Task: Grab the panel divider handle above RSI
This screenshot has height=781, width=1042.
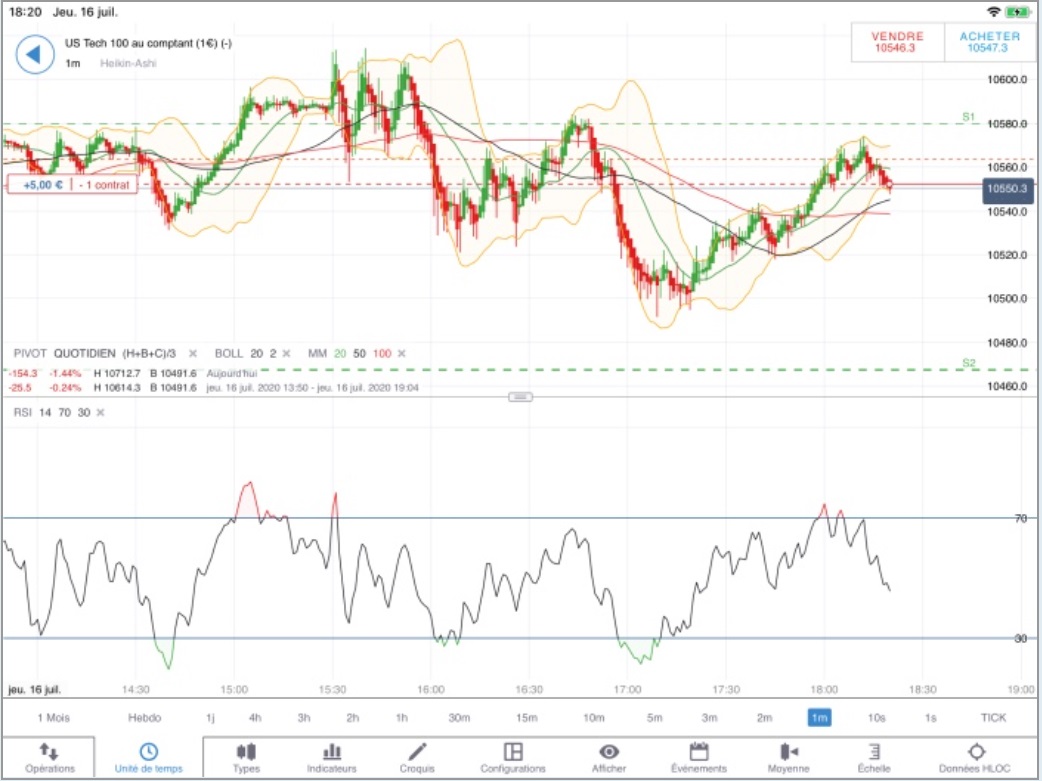Action: [x=520, y=397]
